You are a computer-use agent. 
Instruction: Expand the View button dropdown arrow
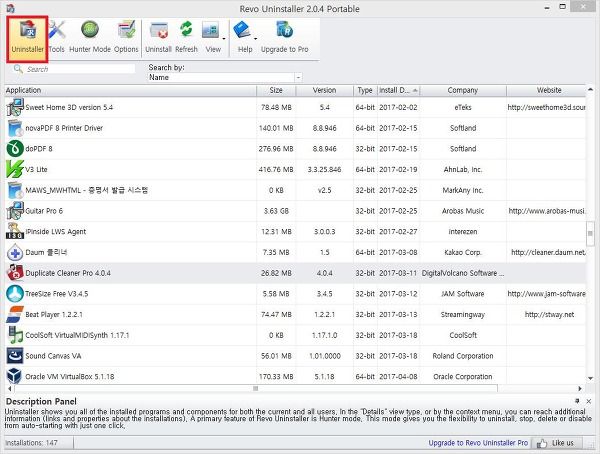(223, 39)
